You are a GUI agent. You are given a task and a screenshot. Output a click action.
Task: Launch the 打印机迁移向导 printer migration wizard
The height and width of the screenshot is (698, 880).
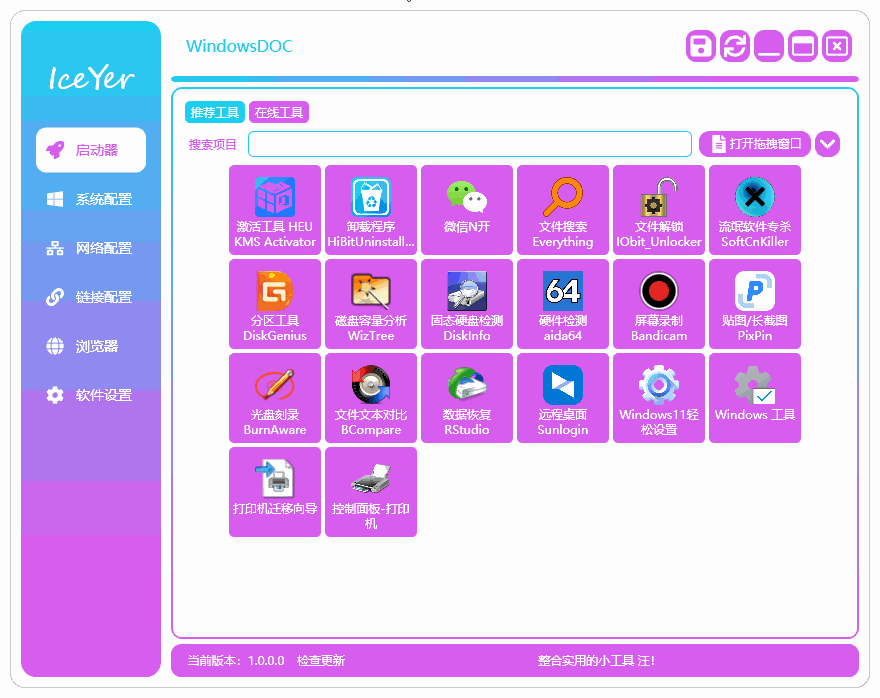275,492
